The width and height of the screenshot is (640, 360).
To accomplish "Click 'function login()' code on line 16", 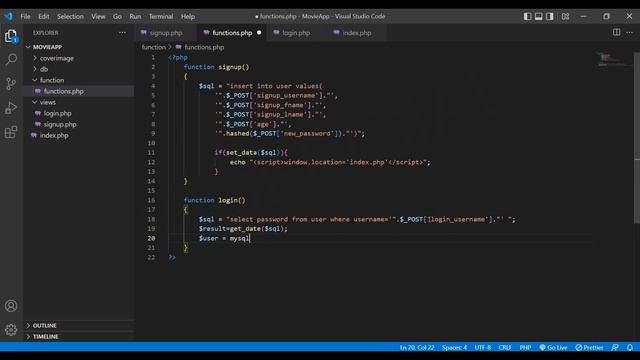I will click(x=215, y=200).
